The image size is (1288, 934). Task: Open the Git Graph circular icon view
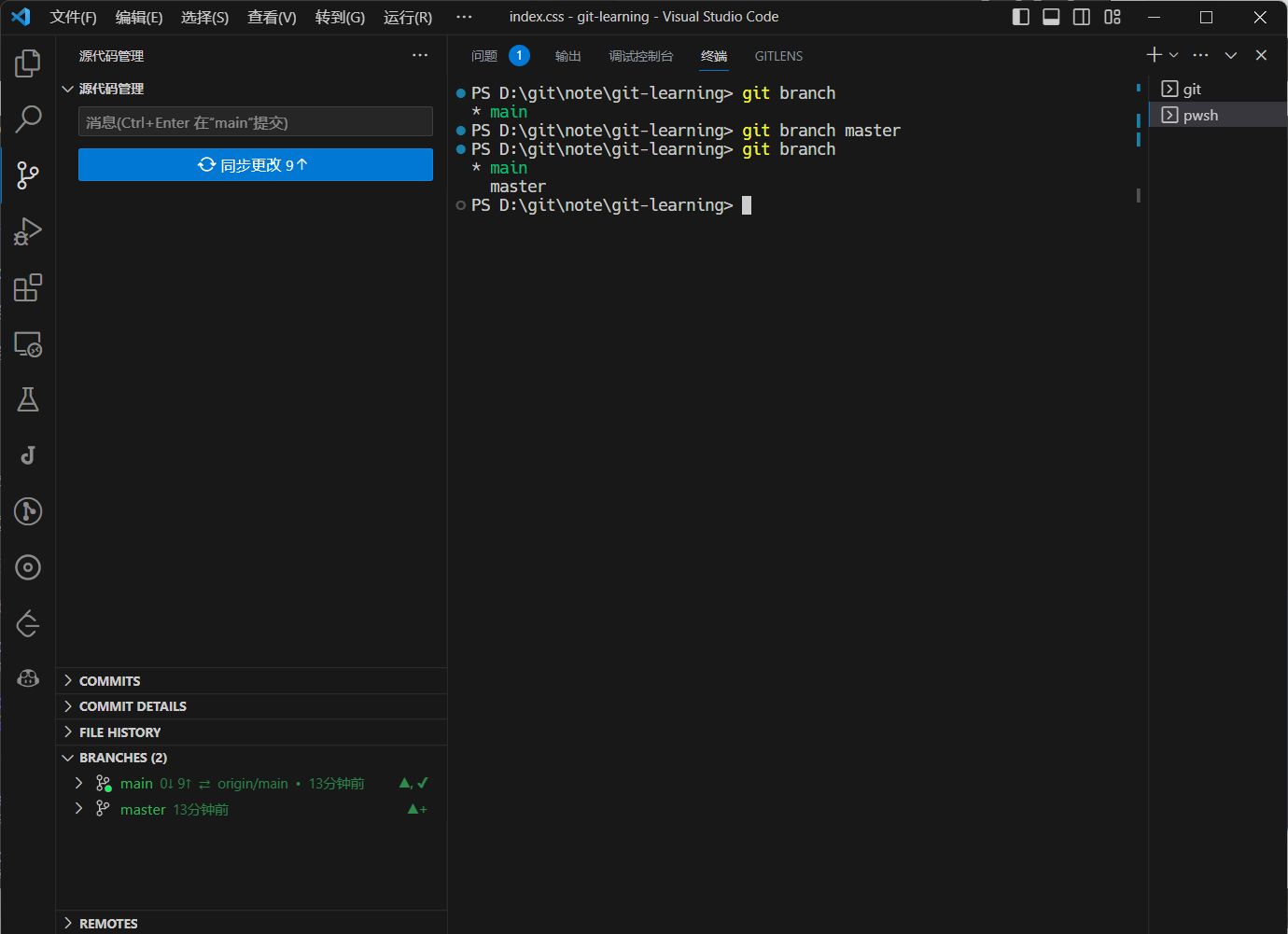tap(28, 511)
